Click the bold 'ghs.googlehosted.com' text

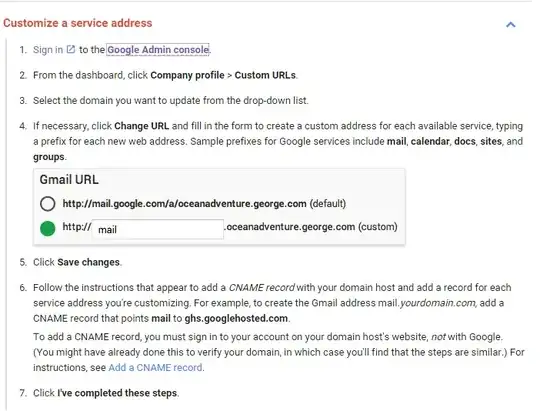[236, 318]
